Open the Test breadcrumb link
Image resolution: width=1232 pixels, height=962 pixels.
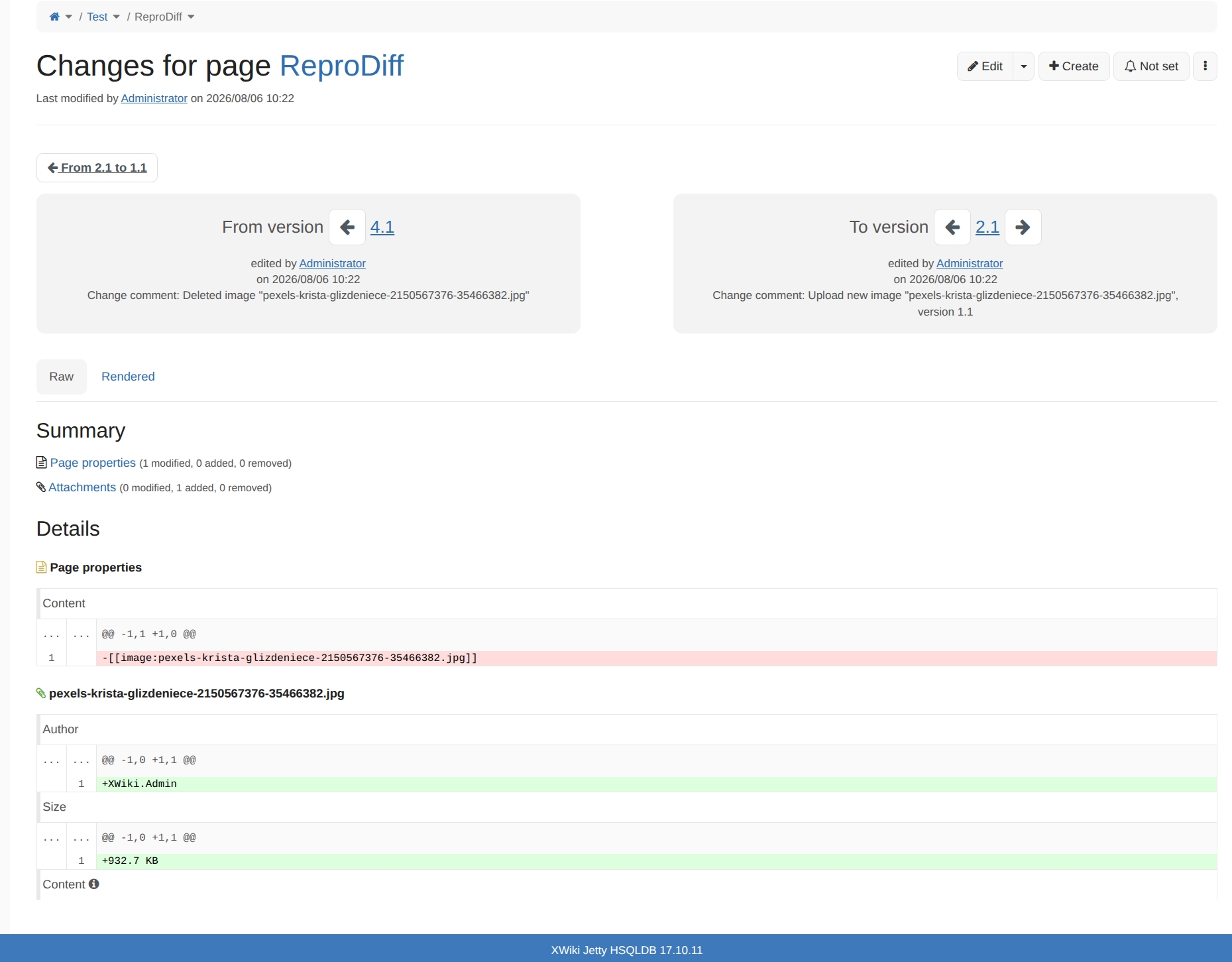tap(97, 17)
